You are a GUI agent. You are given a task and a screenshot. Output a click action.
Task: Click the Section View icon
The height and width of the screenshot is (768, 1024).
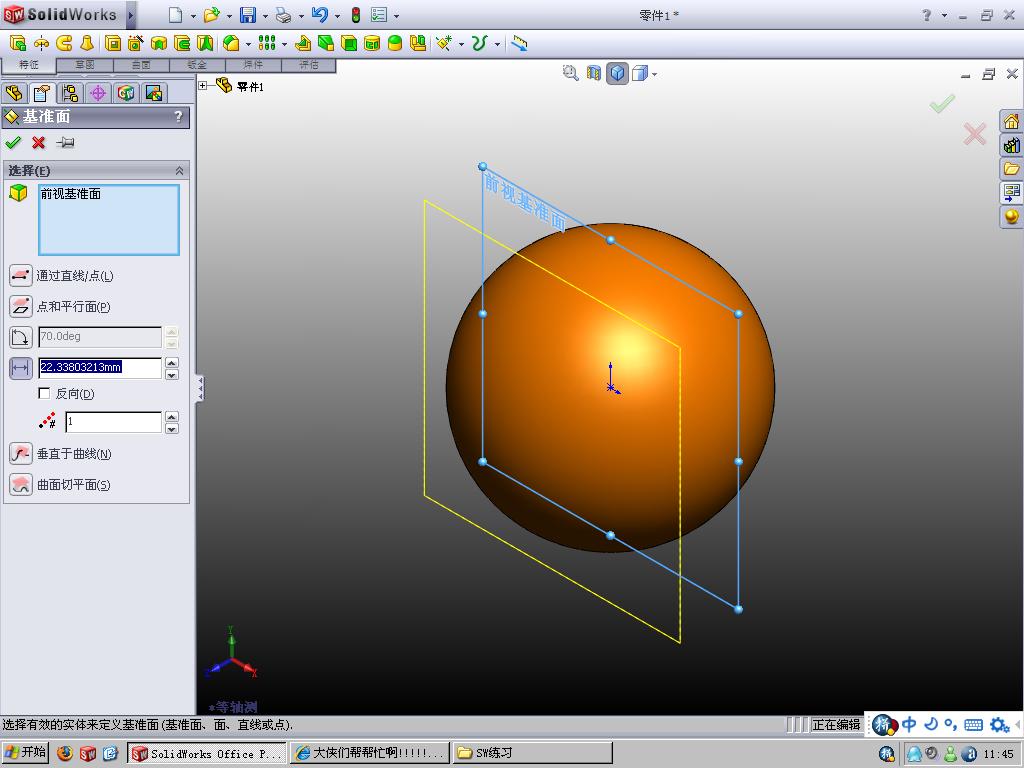(594, 73)
